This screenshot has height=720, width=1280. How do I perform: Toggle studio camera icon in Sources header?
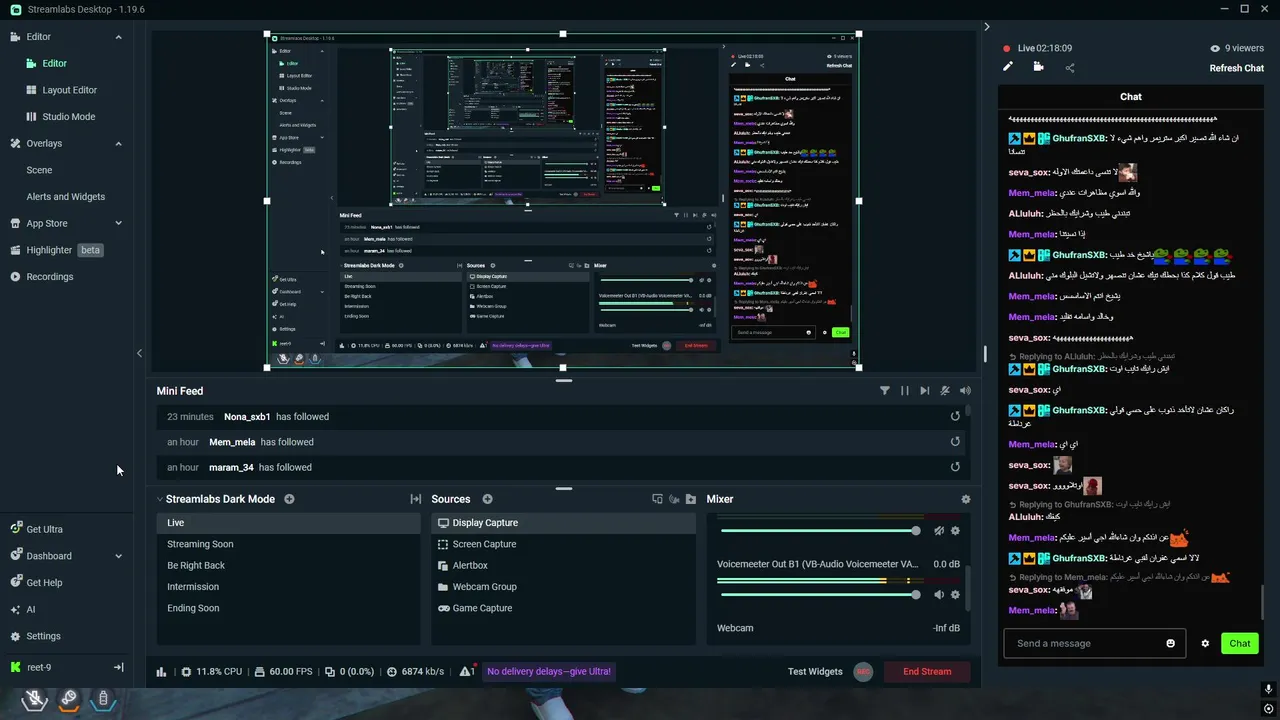[x=674, y=499]
